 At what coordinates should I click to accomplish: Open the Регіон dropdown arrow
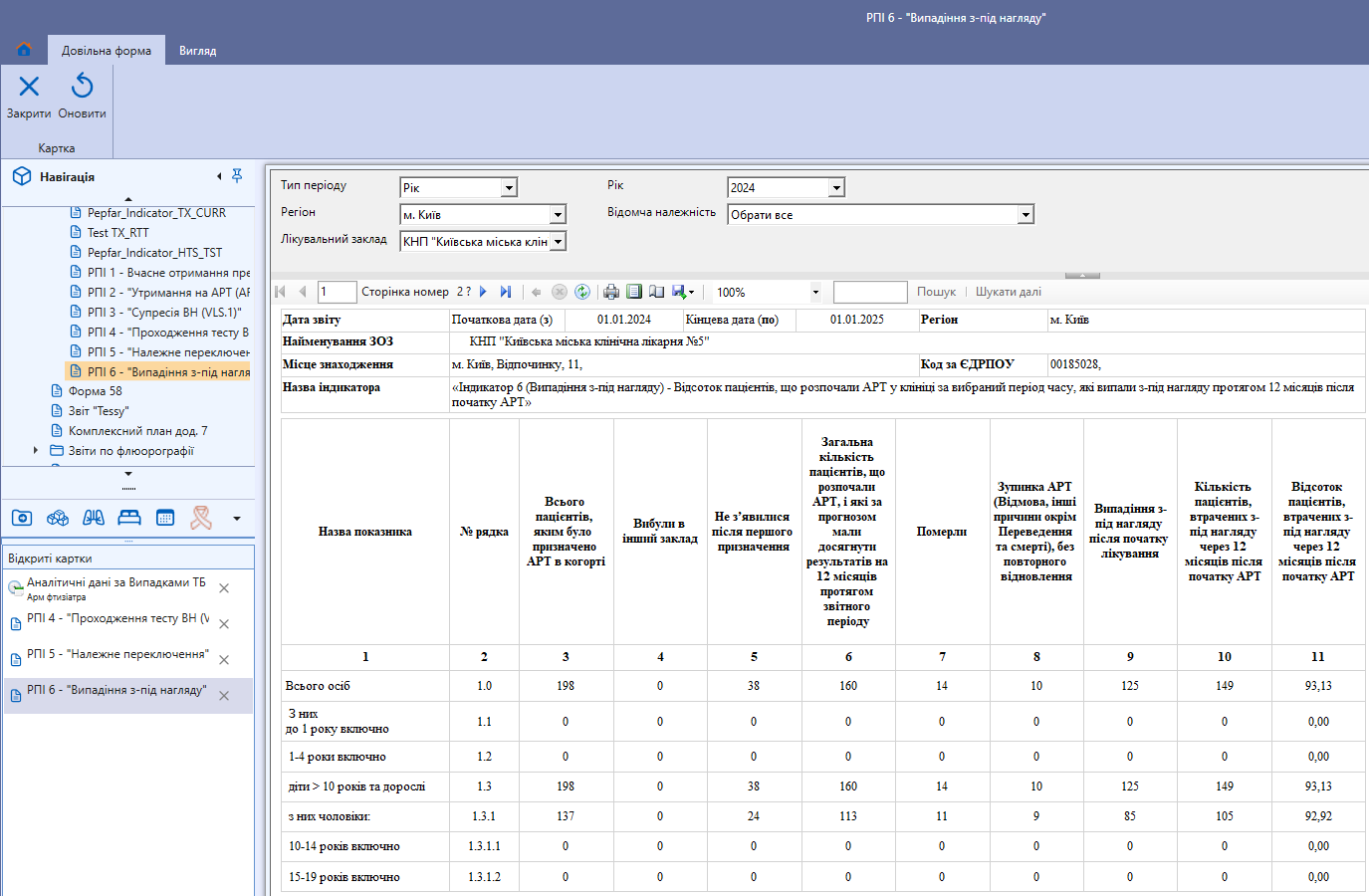coord(558,214)
